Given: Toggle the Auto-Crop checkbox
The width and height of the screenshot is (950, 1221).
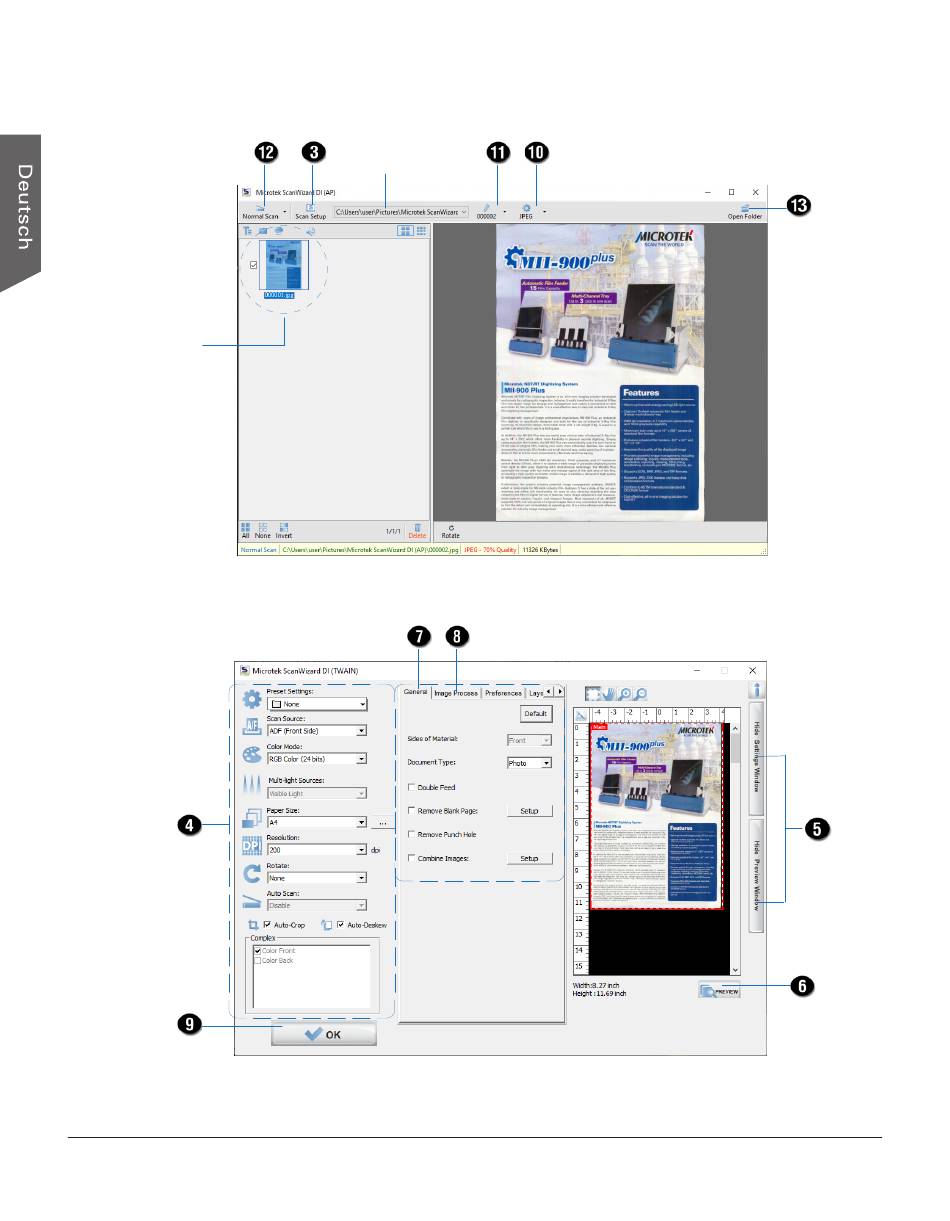Looking at the screenshot, I should (267, 925).
